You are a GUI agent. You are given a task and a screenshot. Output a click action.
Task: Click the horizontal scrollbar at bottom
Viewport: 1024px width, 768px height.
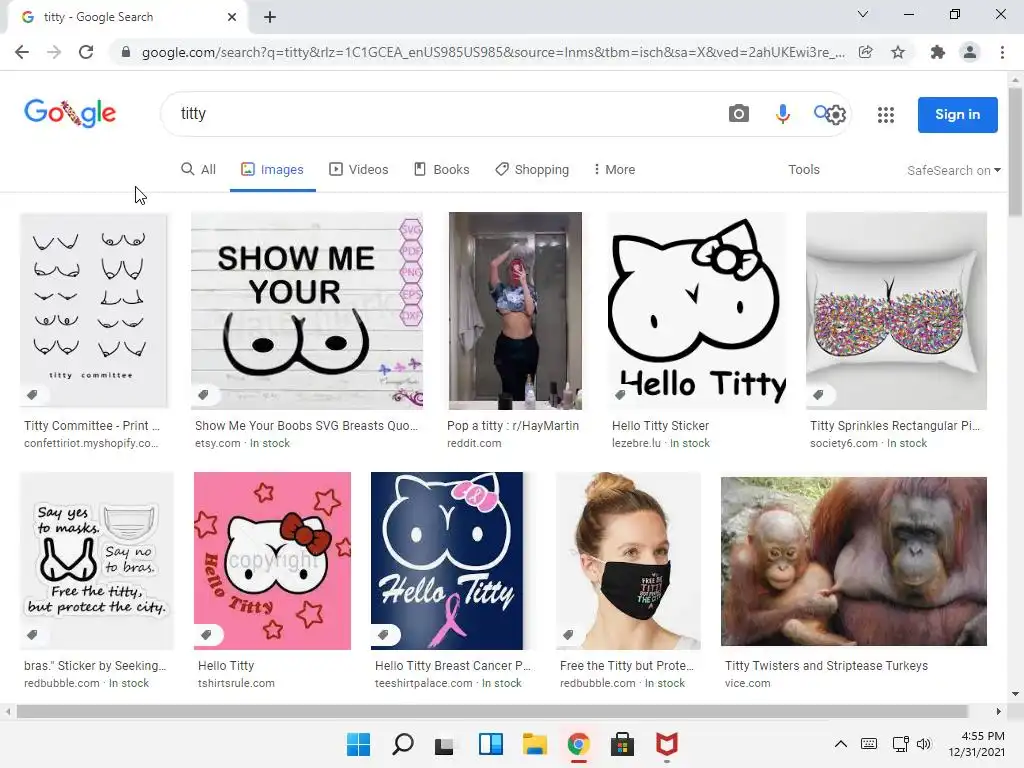point(492,711)
